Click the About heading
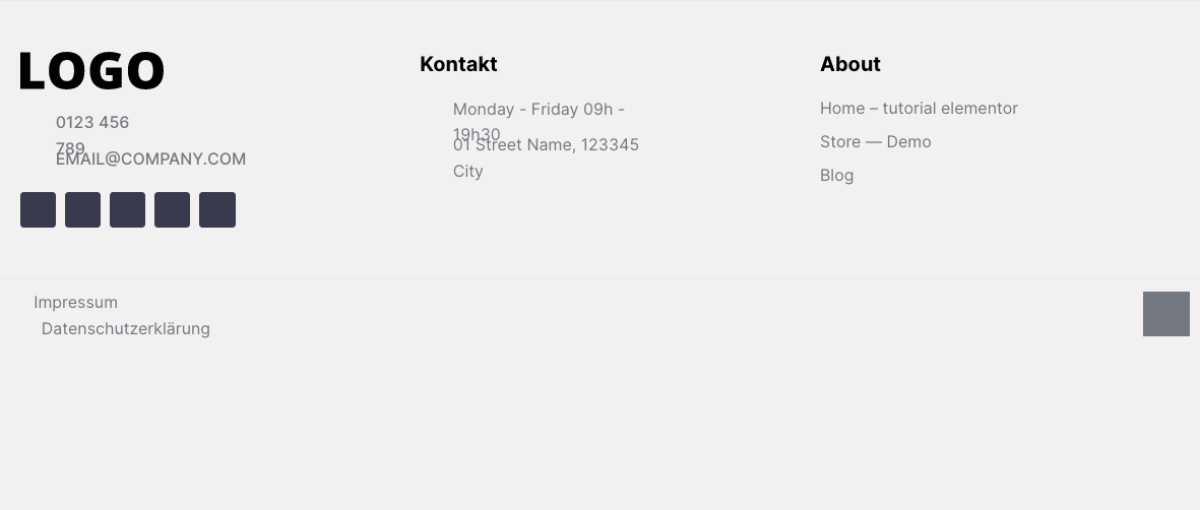The height and width of the screenshot is (510, 1200). pos(850,64)
